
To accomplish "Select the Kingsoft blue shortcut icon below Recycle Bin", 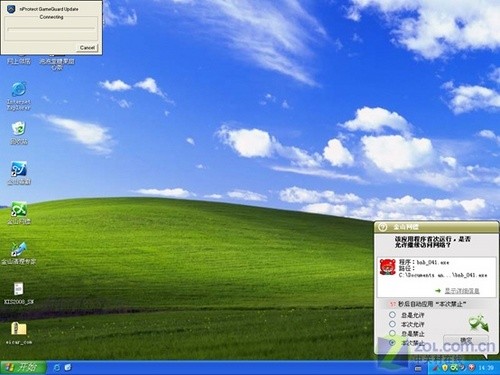I will click(x=19, y=173).
